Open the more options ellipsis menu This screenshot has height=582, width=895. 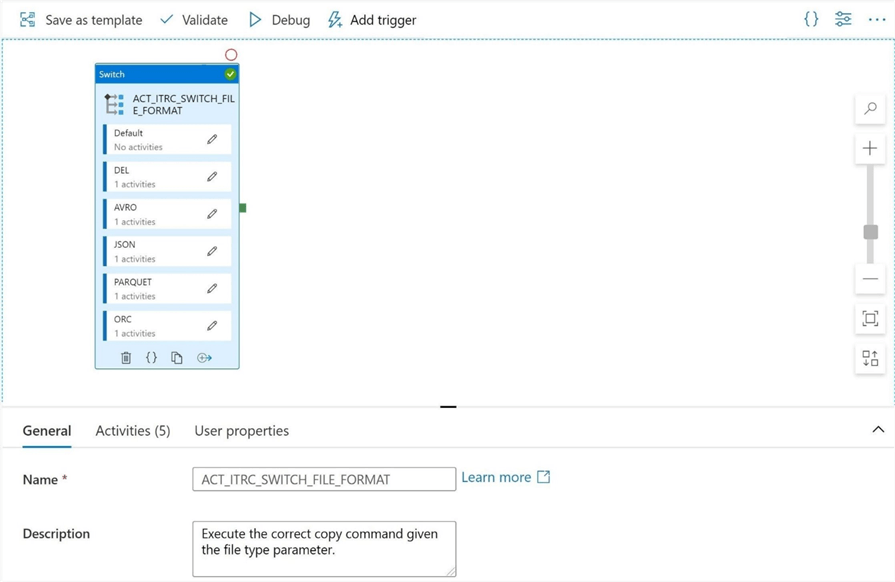click(x=874, y=18)
